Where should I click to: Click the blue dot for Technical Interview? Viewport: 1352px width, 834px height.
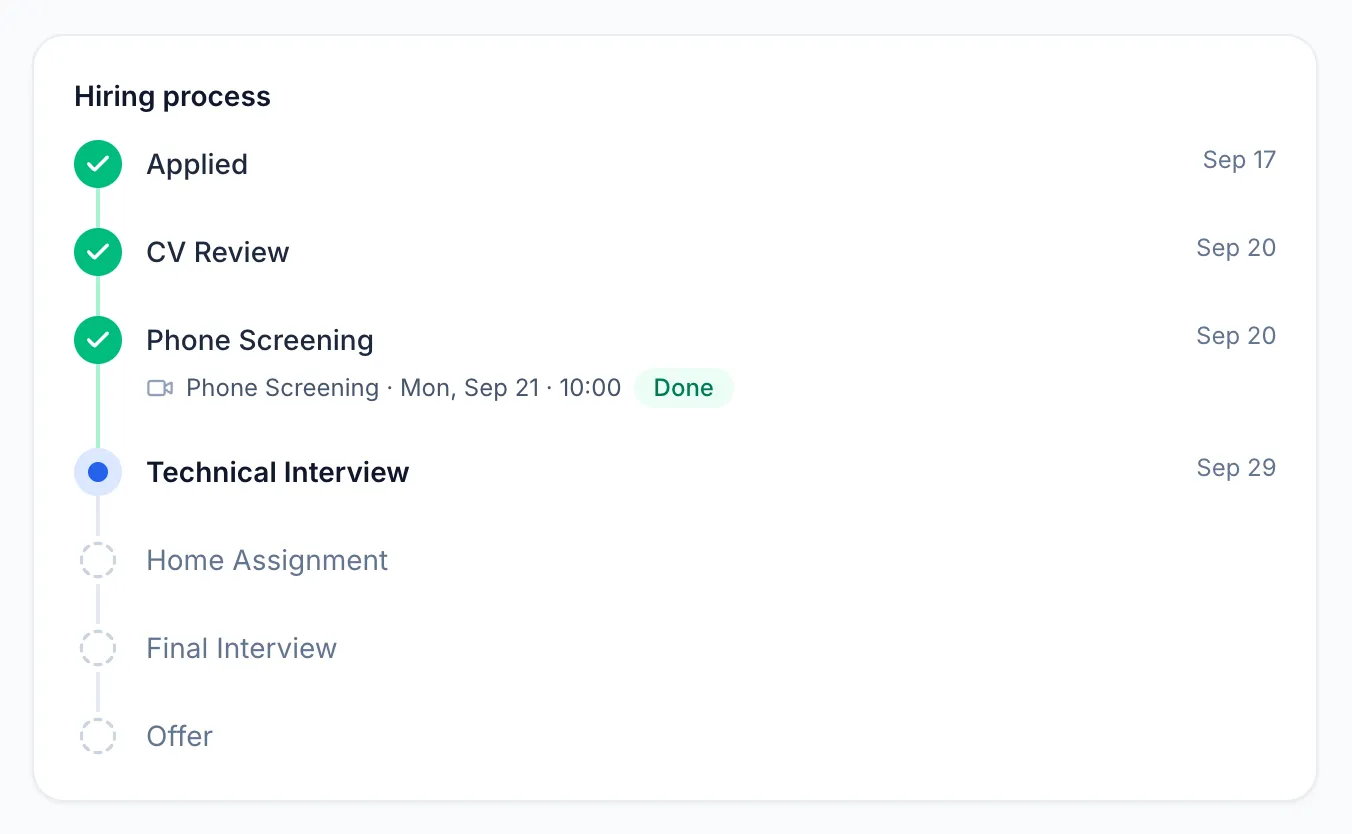tap(98, 472)
